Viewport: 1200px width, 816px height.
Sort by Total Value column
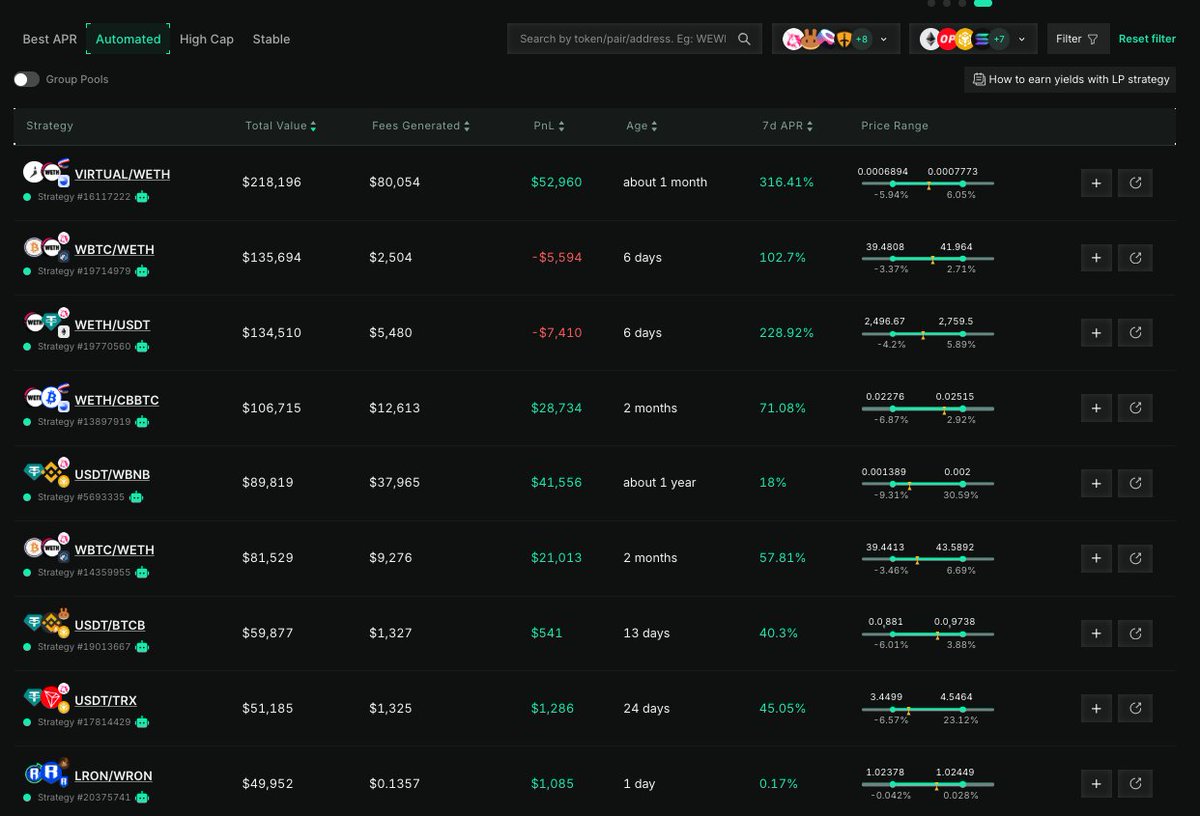pyautogui.click(x=281, y=126)
